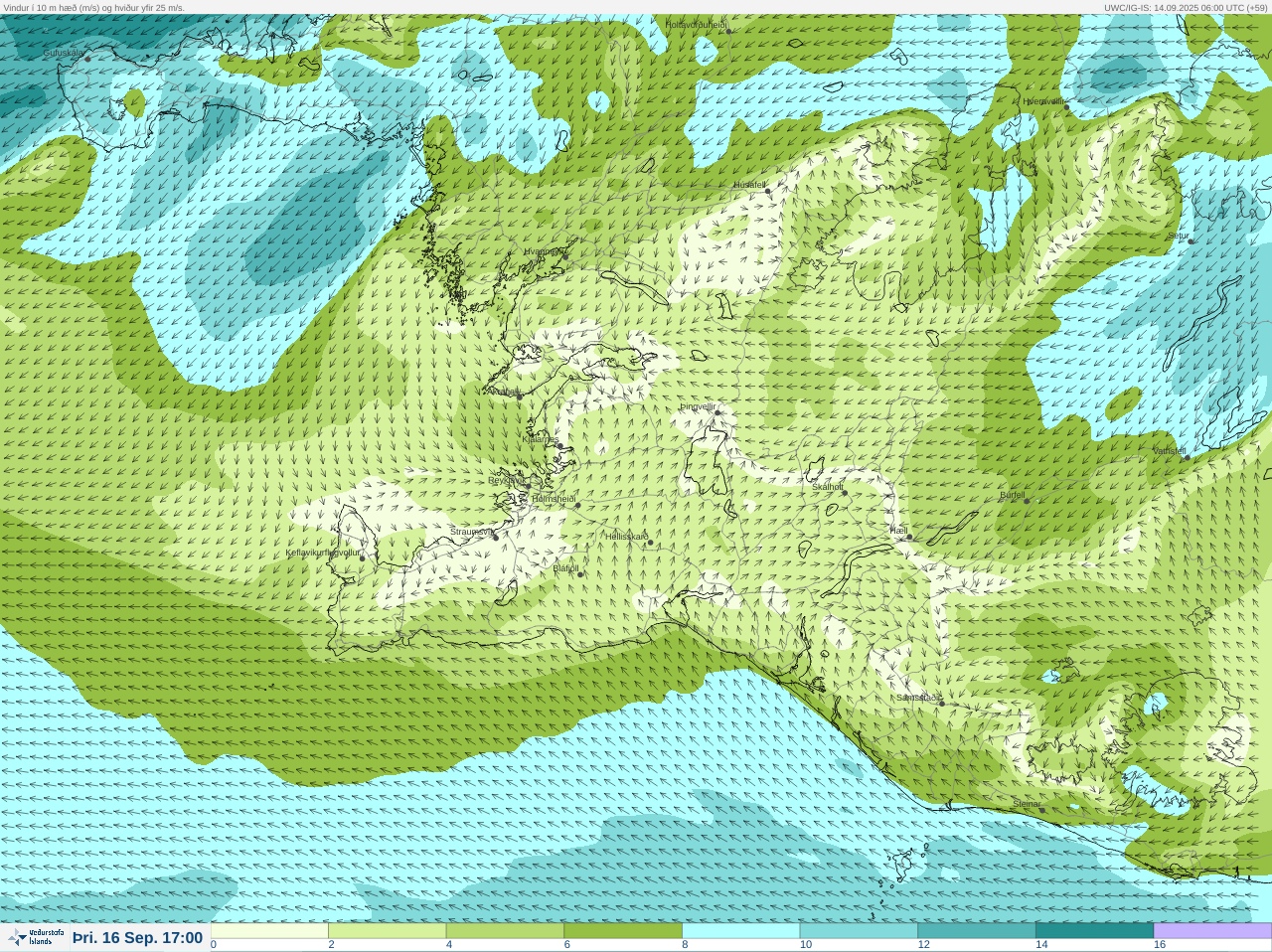Click the Holtavörðuheiði station label
Image resolution: width=1272 pixels, height=952 pixels.
pyautogui.click(x=697, y=25)
